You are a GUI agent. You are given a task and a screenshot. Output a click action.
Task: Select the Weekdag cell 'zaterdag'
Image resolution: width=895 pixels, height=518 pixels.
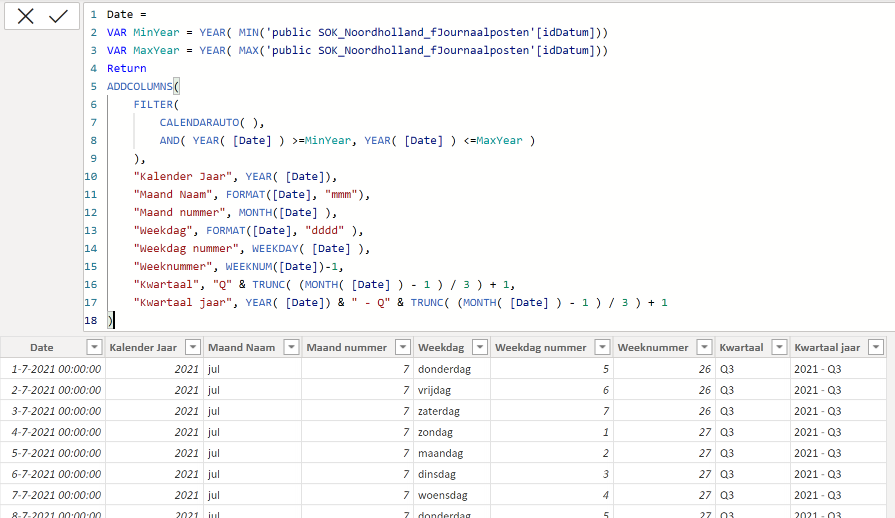click(x=452, y=411)
